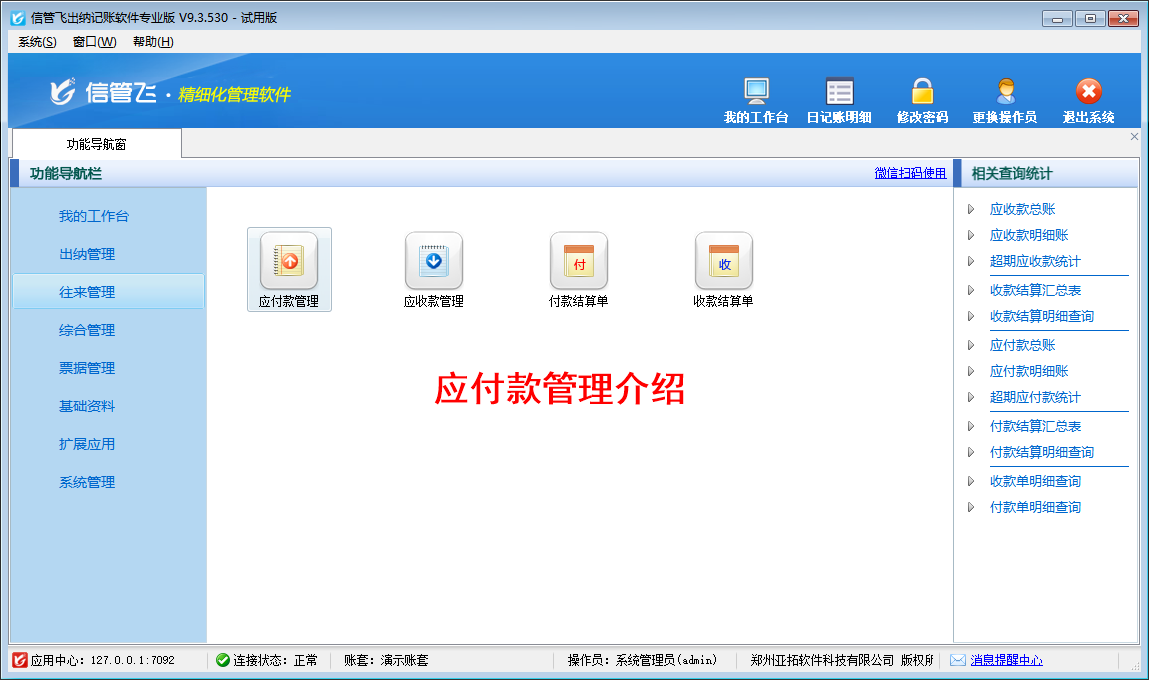Image resolution: width=1149 pixels, height=680 pixels.
Task: Click the 更换操作员 user icon
Action: (x=1004, y=92)
